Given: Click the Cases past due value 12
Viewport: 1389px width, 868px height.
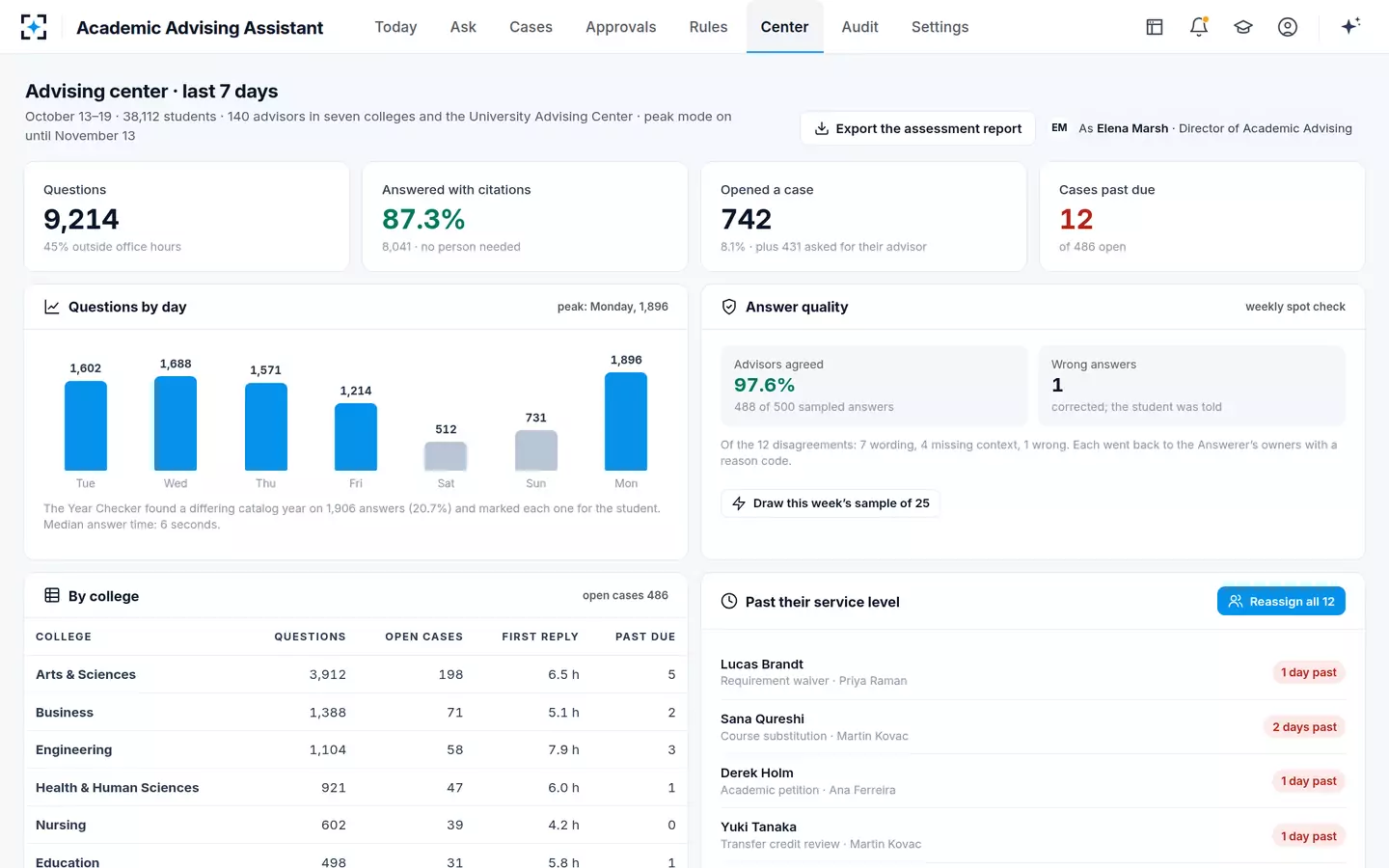Looking at the screenshot, I should (x=1076, y=220).
